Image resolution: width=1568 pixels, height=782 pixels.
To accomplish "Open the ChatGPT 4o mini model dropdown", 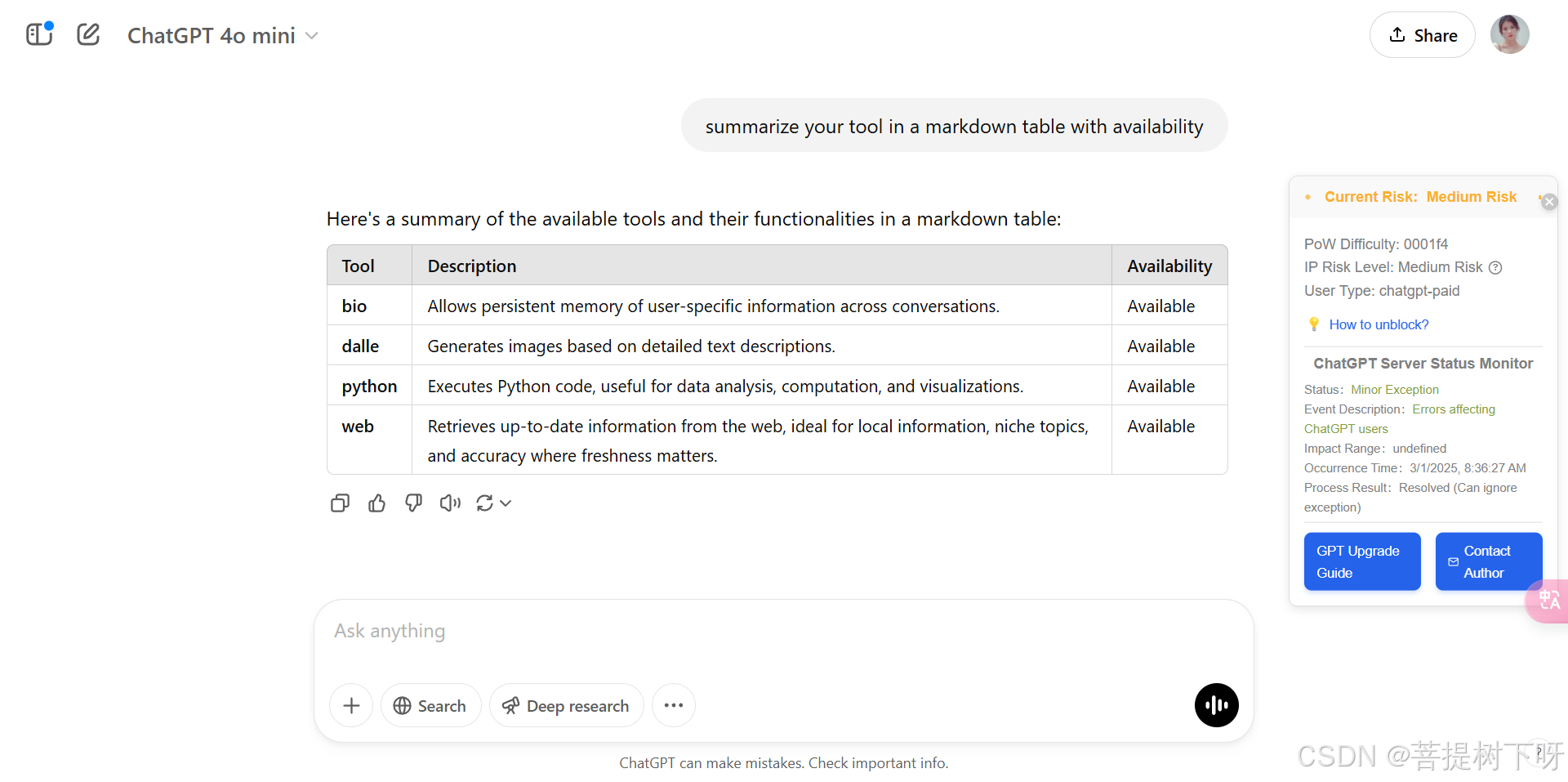I will pos(222,36).
